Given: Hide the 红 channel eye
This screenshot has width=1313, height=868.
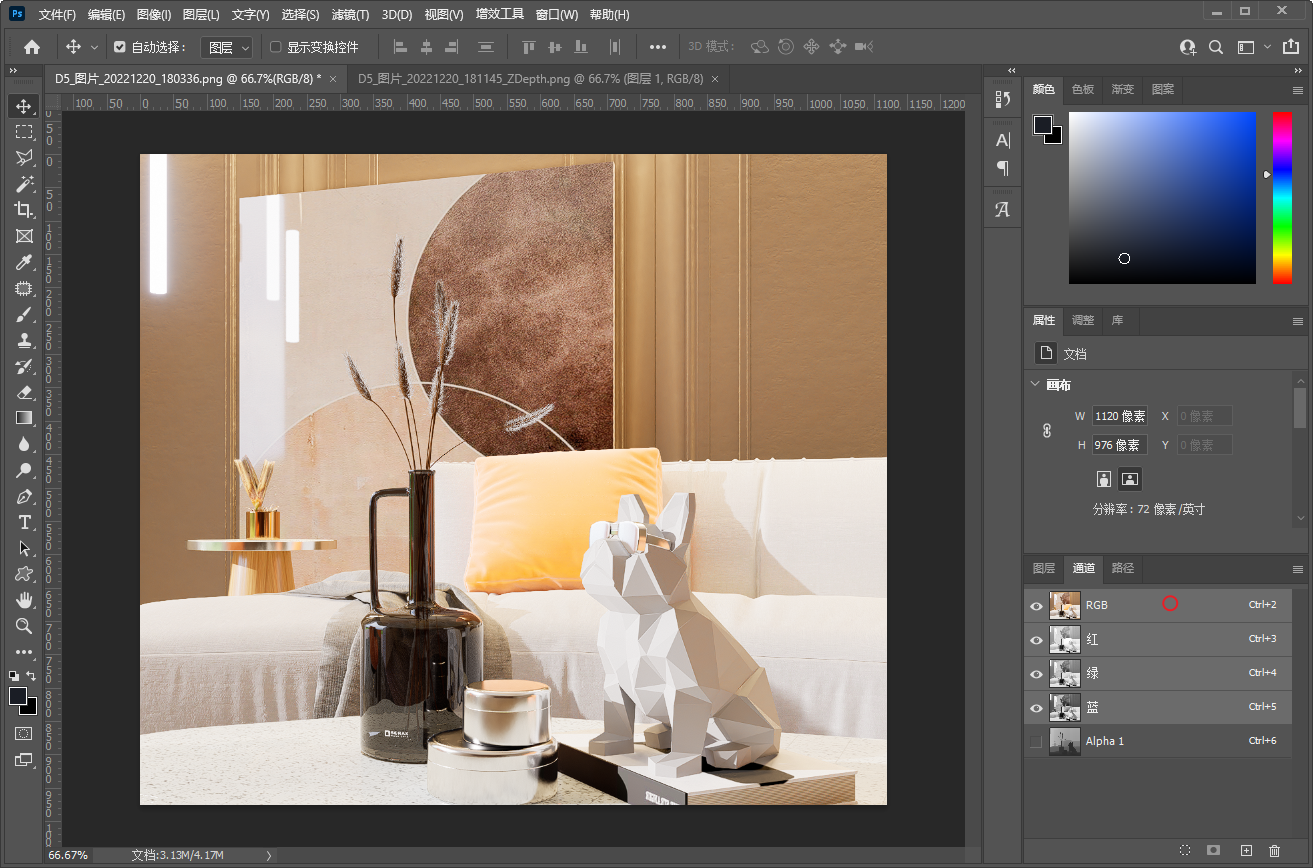Looking at the screenshot, I should (x=1036, y=640).
